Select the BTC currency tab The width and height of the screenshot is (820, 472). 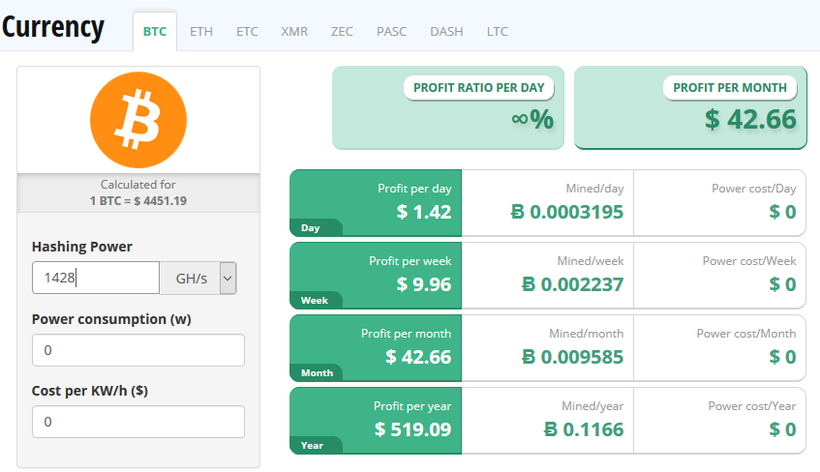pos(155,31)
